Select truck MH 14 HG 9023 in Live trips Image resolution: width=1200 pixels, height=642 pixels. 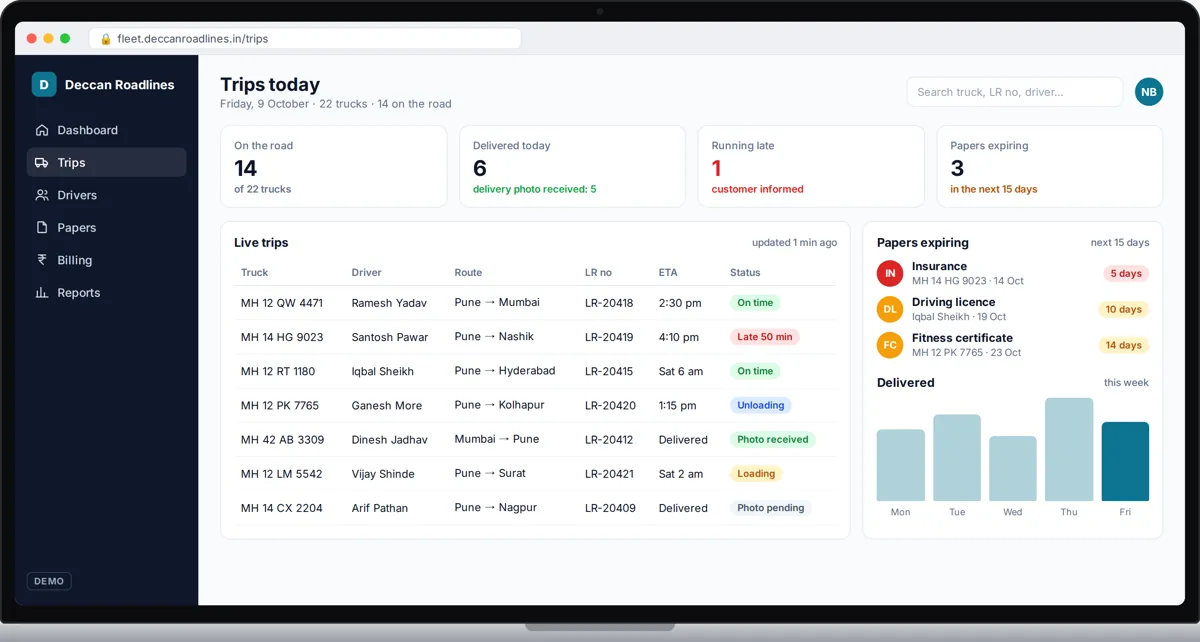point(282,337)
